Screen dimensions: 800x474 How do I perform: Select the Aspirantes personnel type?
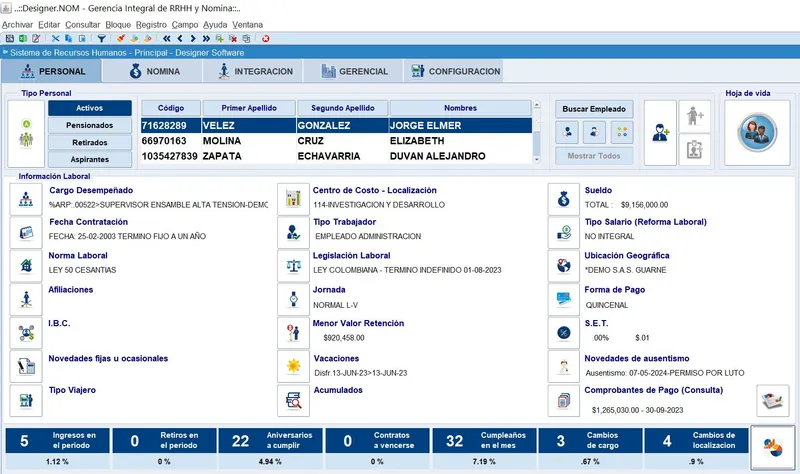[x=90, y=159]
